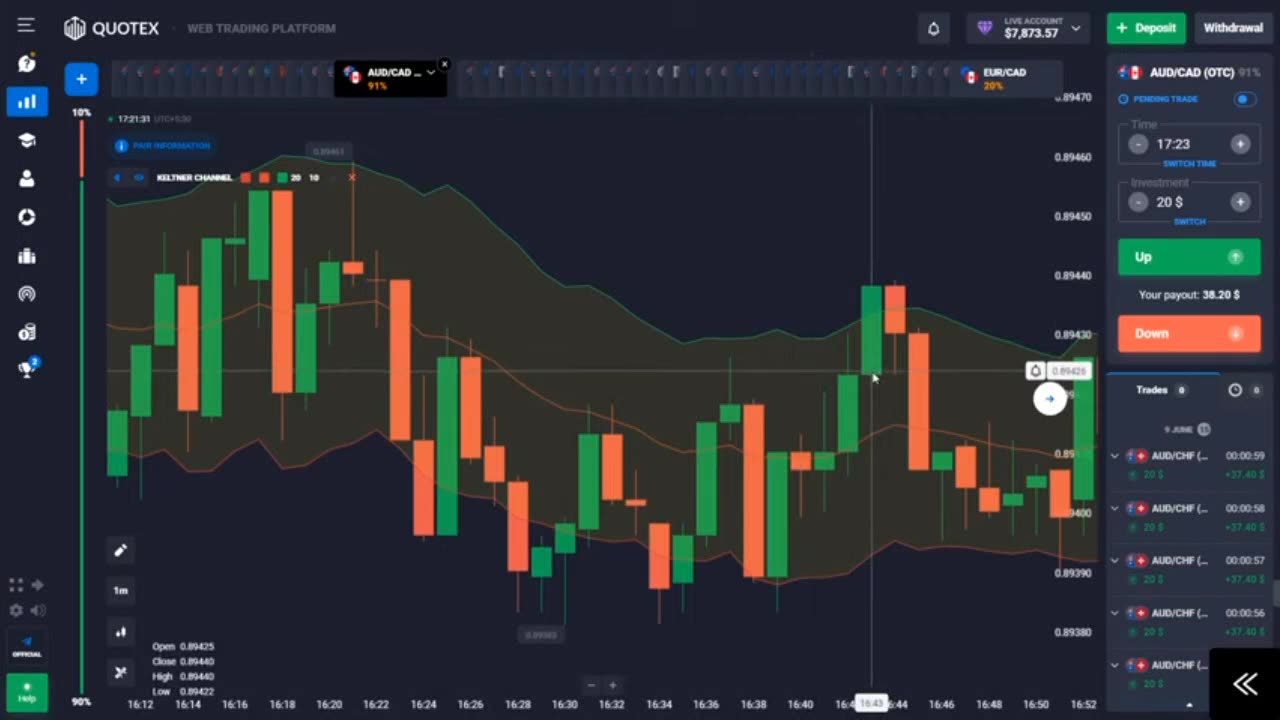
Task: Click the white scroll-to-latest arrow circle
Action: point(1049,399)
